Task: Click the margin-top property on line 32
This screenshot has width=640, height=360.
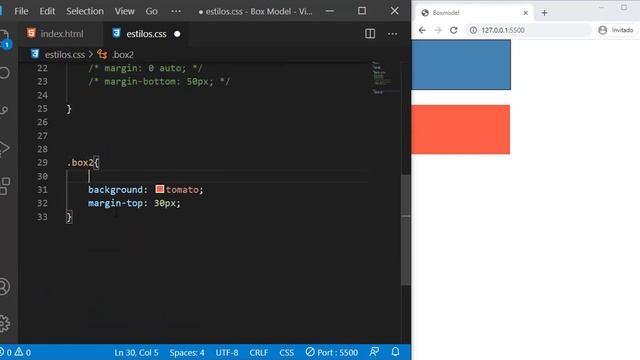Action: tap(115, 203)
